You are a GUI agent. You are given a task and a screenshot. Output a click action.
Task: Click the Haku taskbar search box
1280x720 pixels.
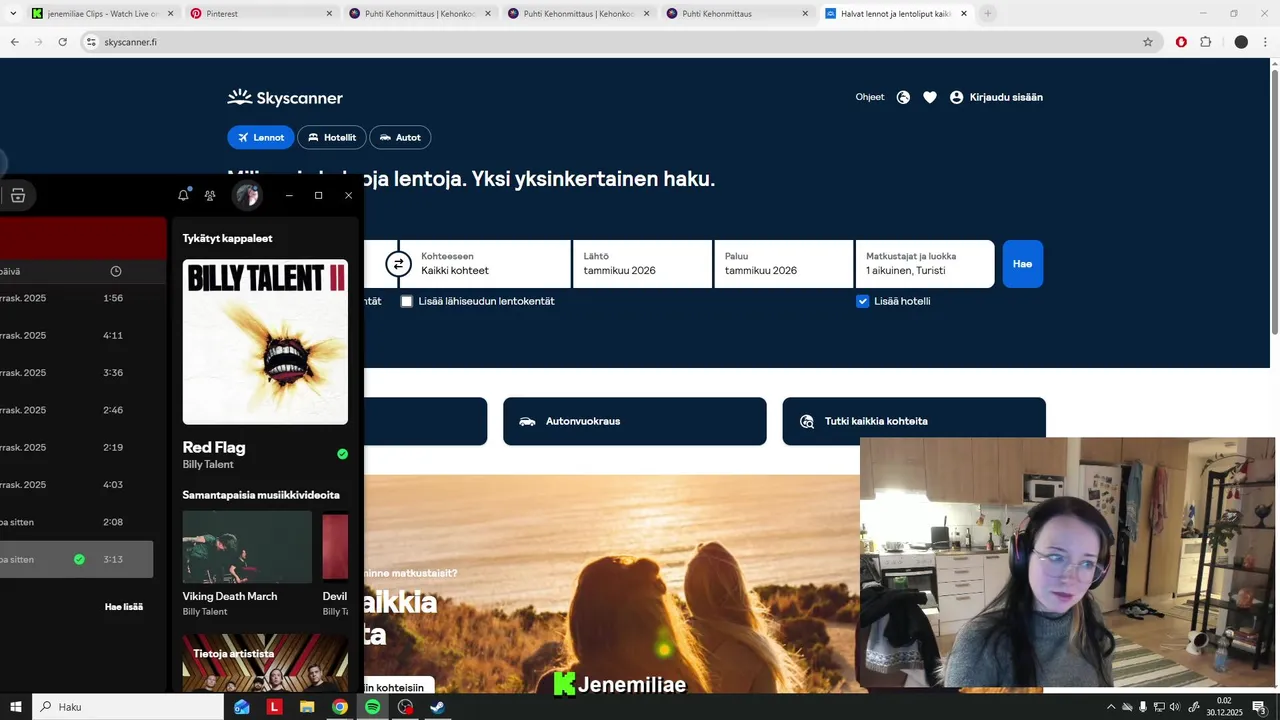(128, 707)
